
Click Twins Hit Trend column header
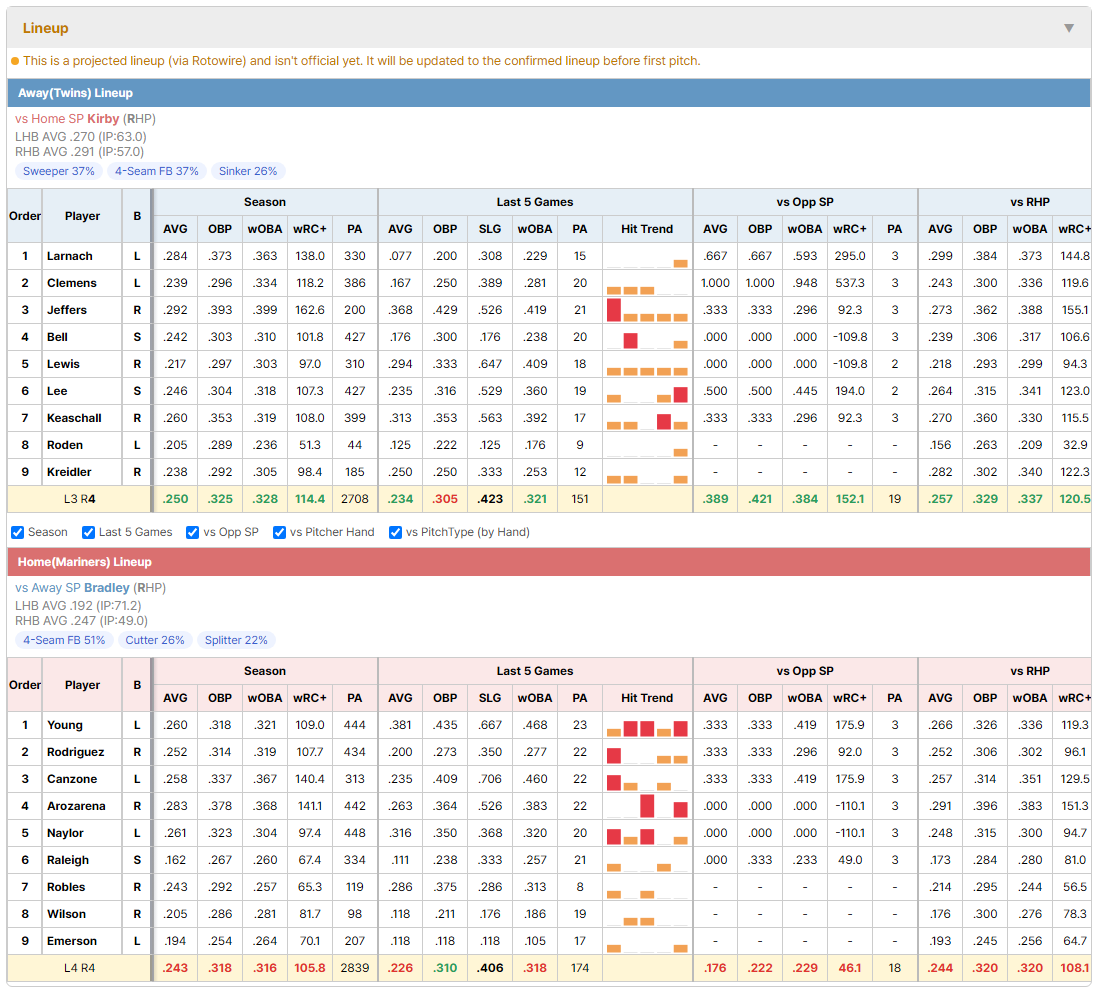647,229
